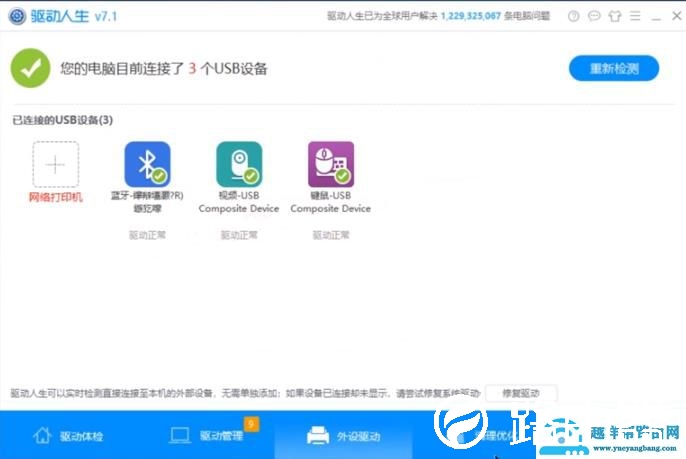
Task: Click the orange 9 notification badge
Action: (251, 424)
